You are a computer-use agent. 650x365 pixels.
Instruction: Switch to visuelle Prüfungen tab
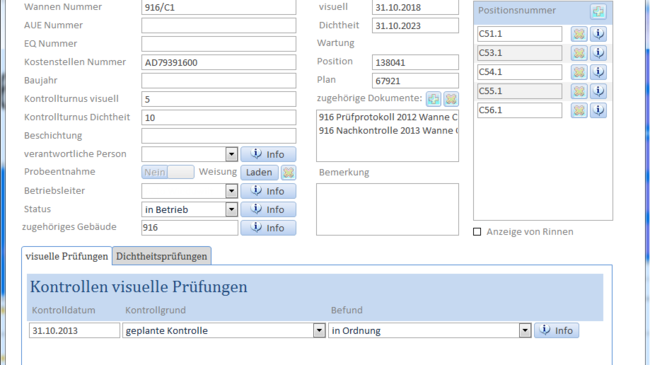tap(67, 256)
